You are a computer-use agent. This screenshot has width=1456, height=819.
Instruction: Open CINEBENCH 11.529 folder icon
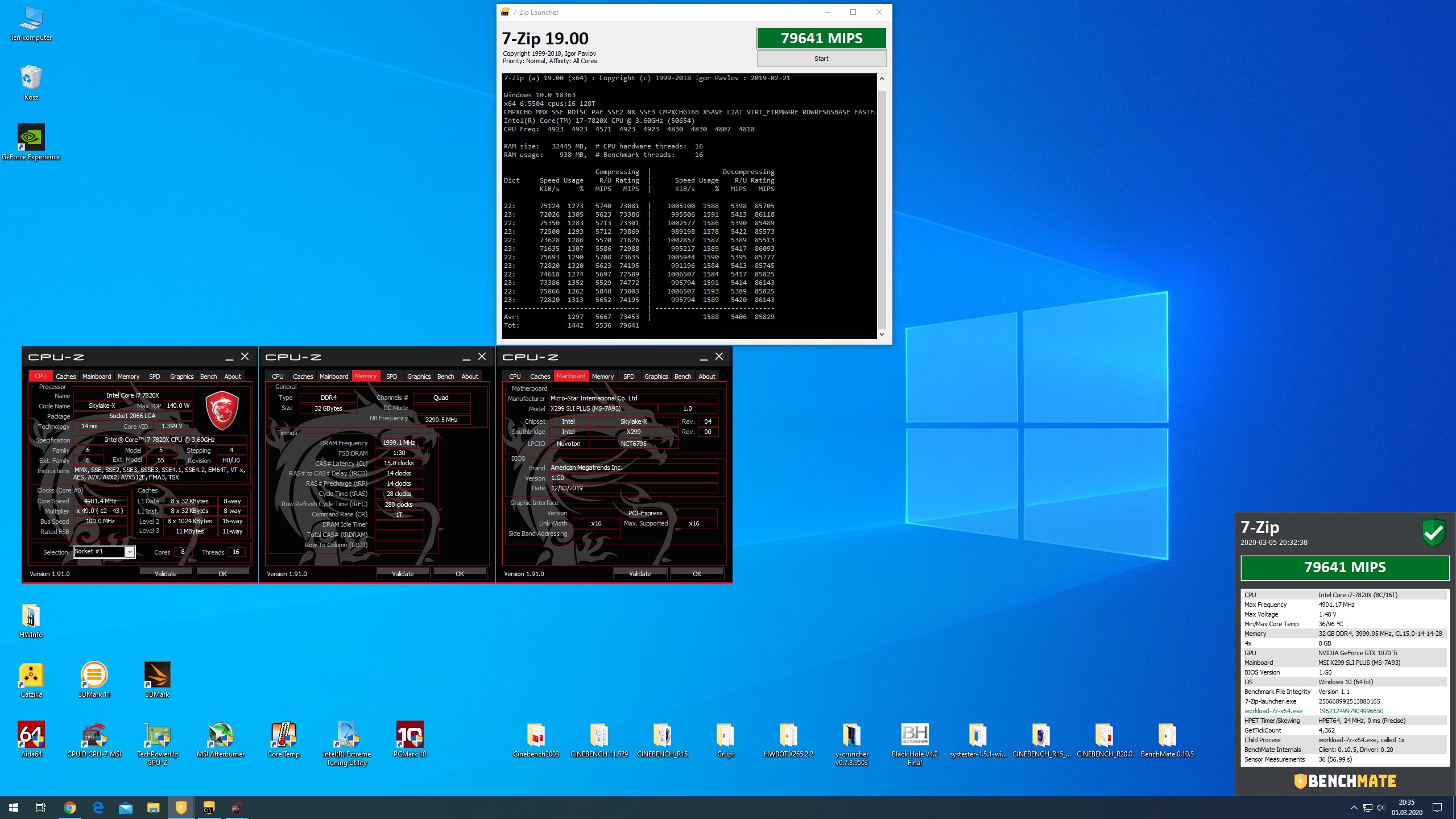(599, 739)
